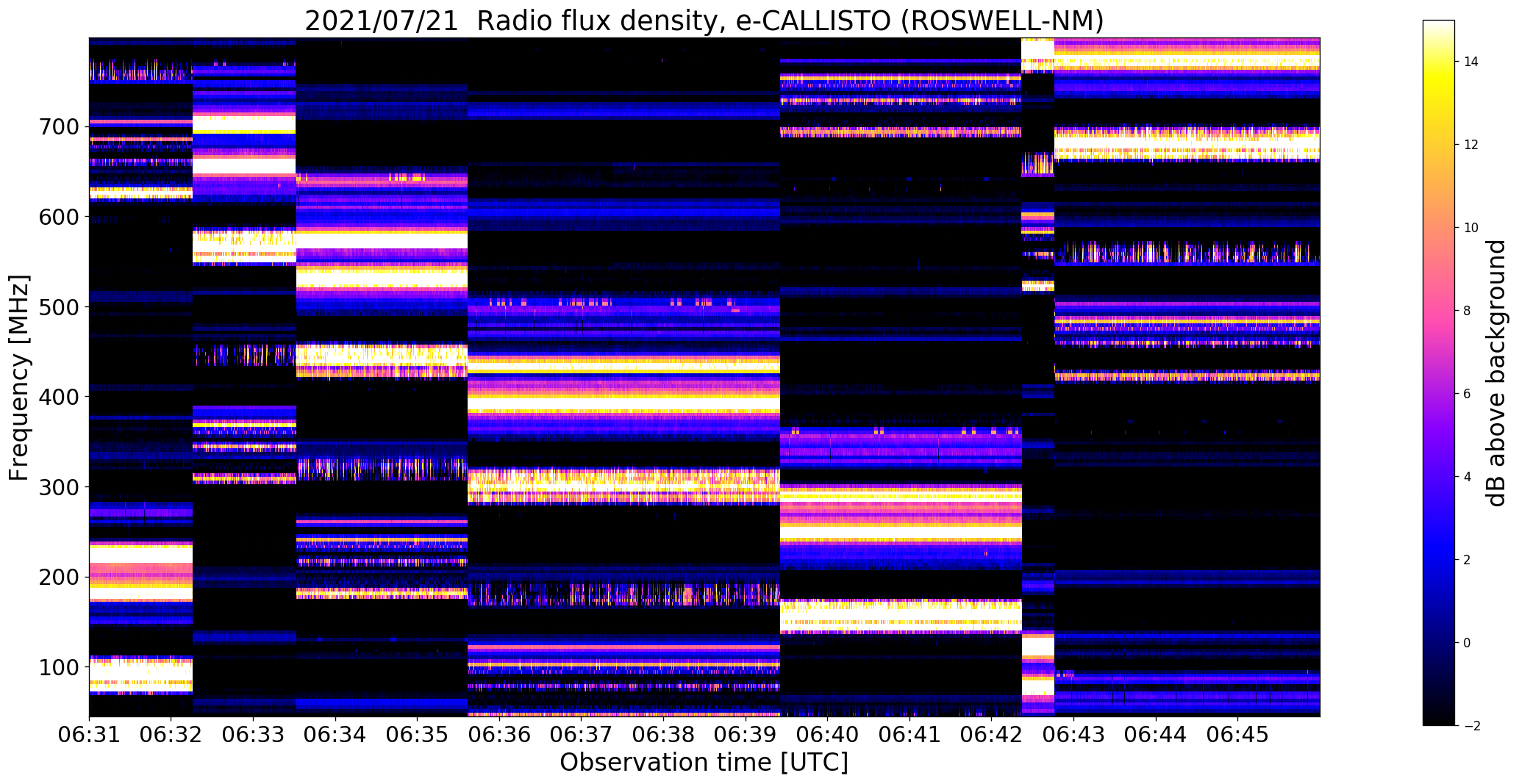
Task: Click the 'Observation time [UTC]' axis label
Action: coord(704,763)
